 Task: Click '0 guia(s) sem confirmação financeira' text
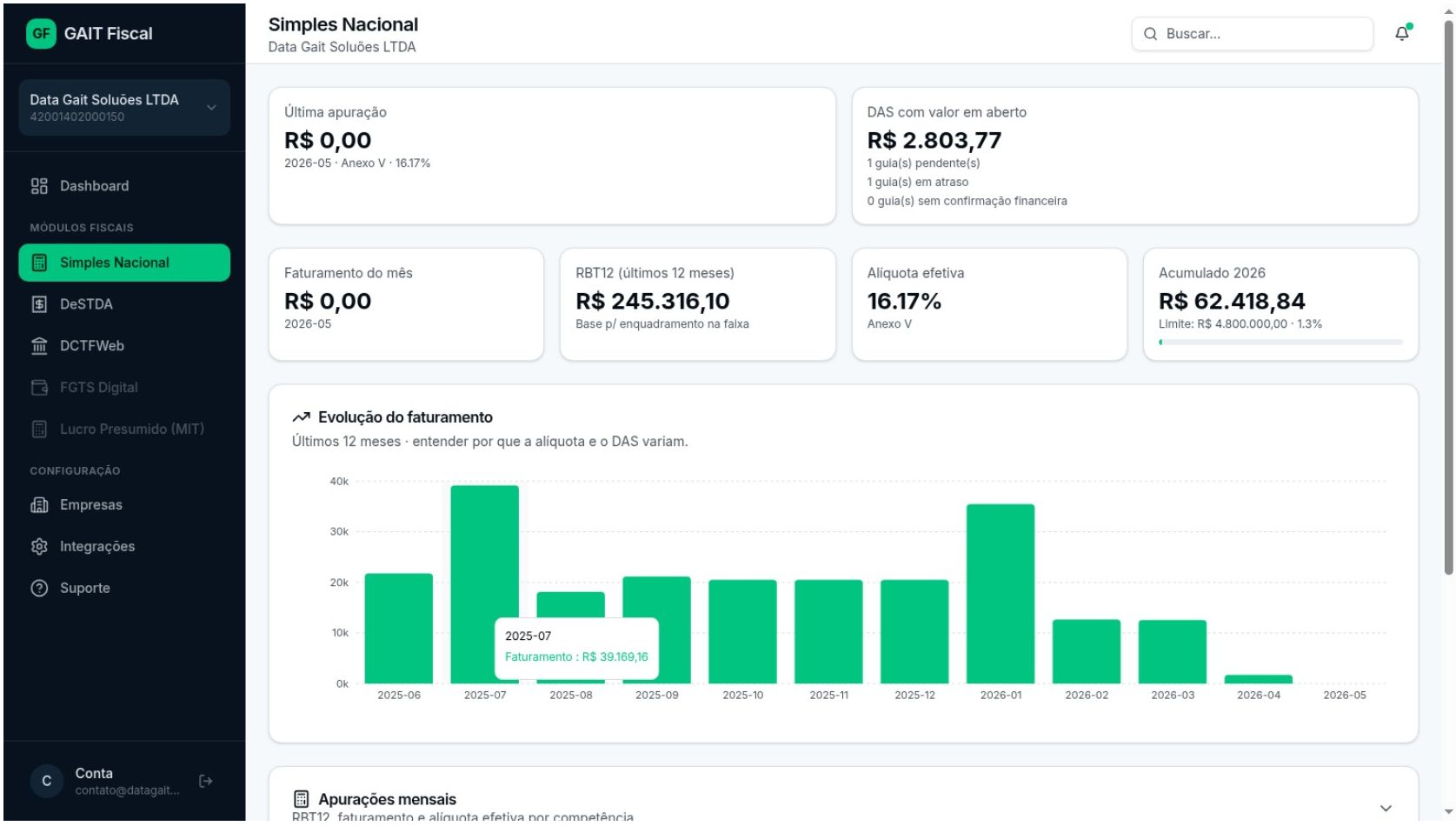click(x=967, y=201)
